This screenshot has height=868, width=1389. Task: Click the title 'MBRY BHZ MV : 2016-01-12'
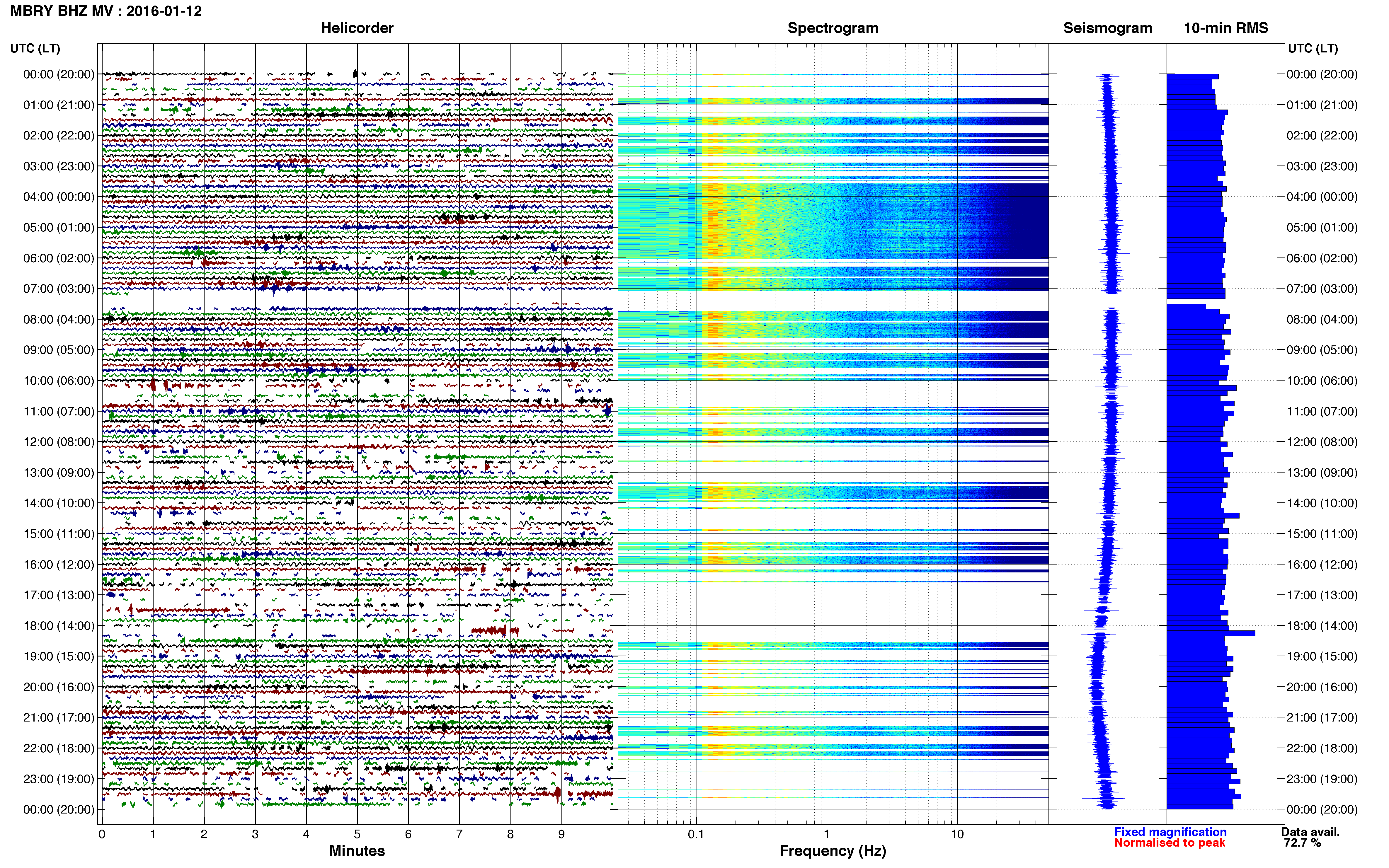click(106, 11)
